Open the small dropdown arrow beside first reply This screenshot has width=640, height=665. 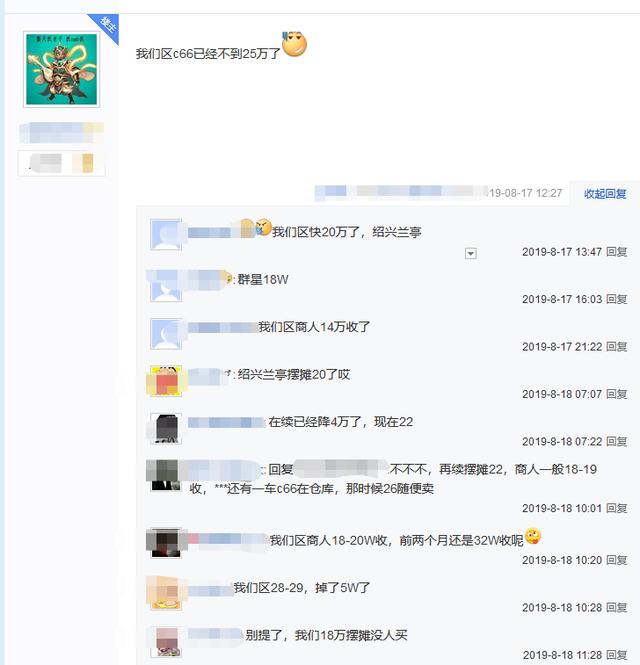pyautogui.click(x=470, y=254)
